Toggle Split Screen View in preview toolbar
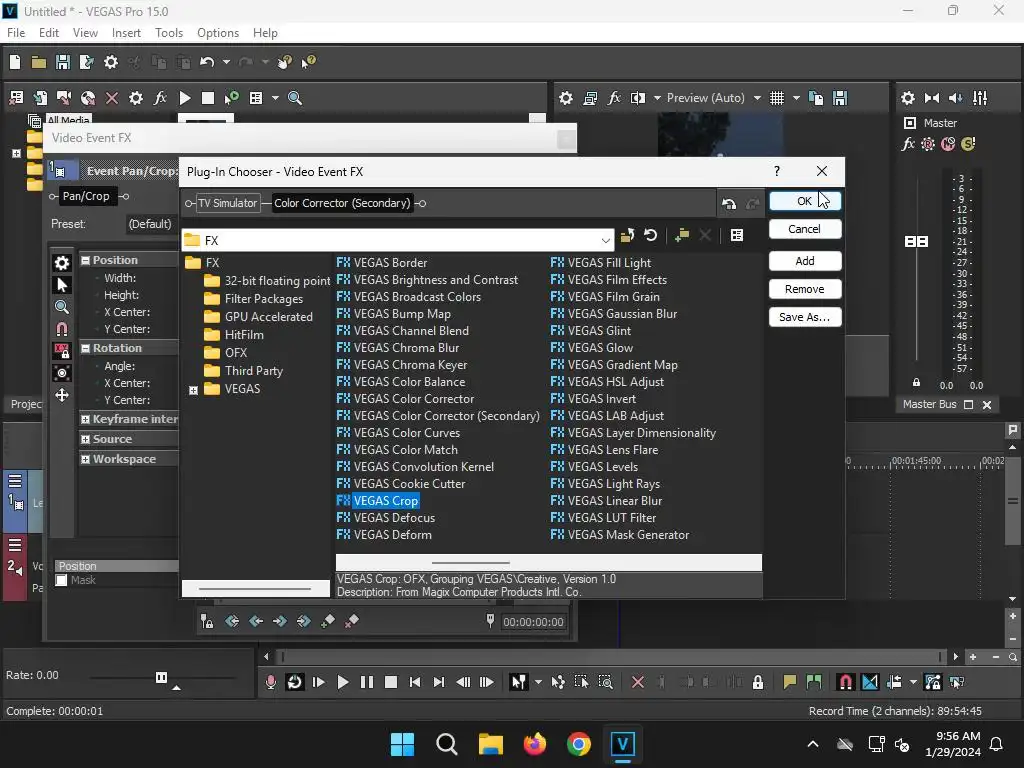The image size is (1024, 768). [x=638, y=98]
